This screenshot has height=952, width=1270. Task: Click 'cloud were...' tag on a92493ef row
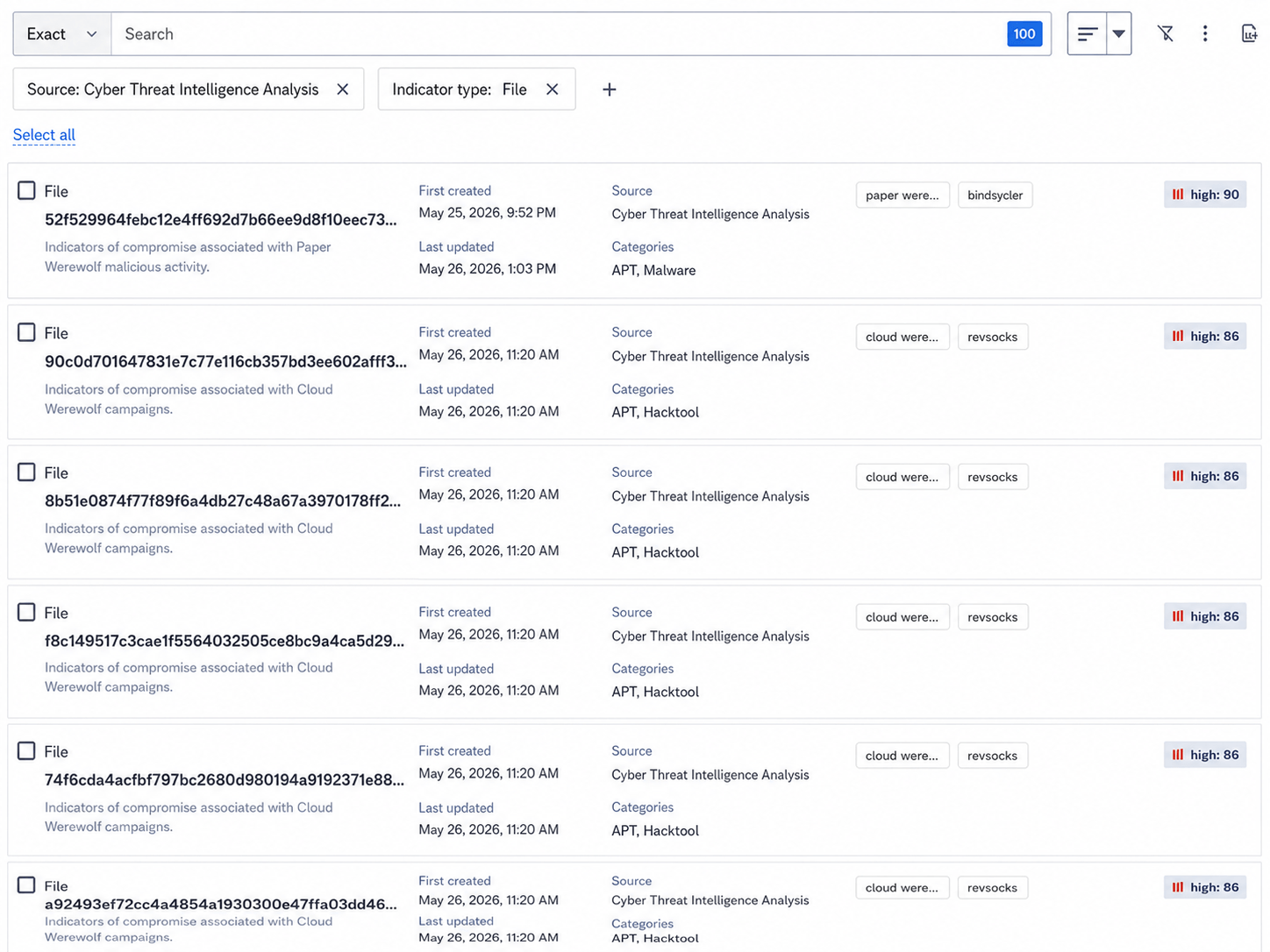click(x=903, y=888)
